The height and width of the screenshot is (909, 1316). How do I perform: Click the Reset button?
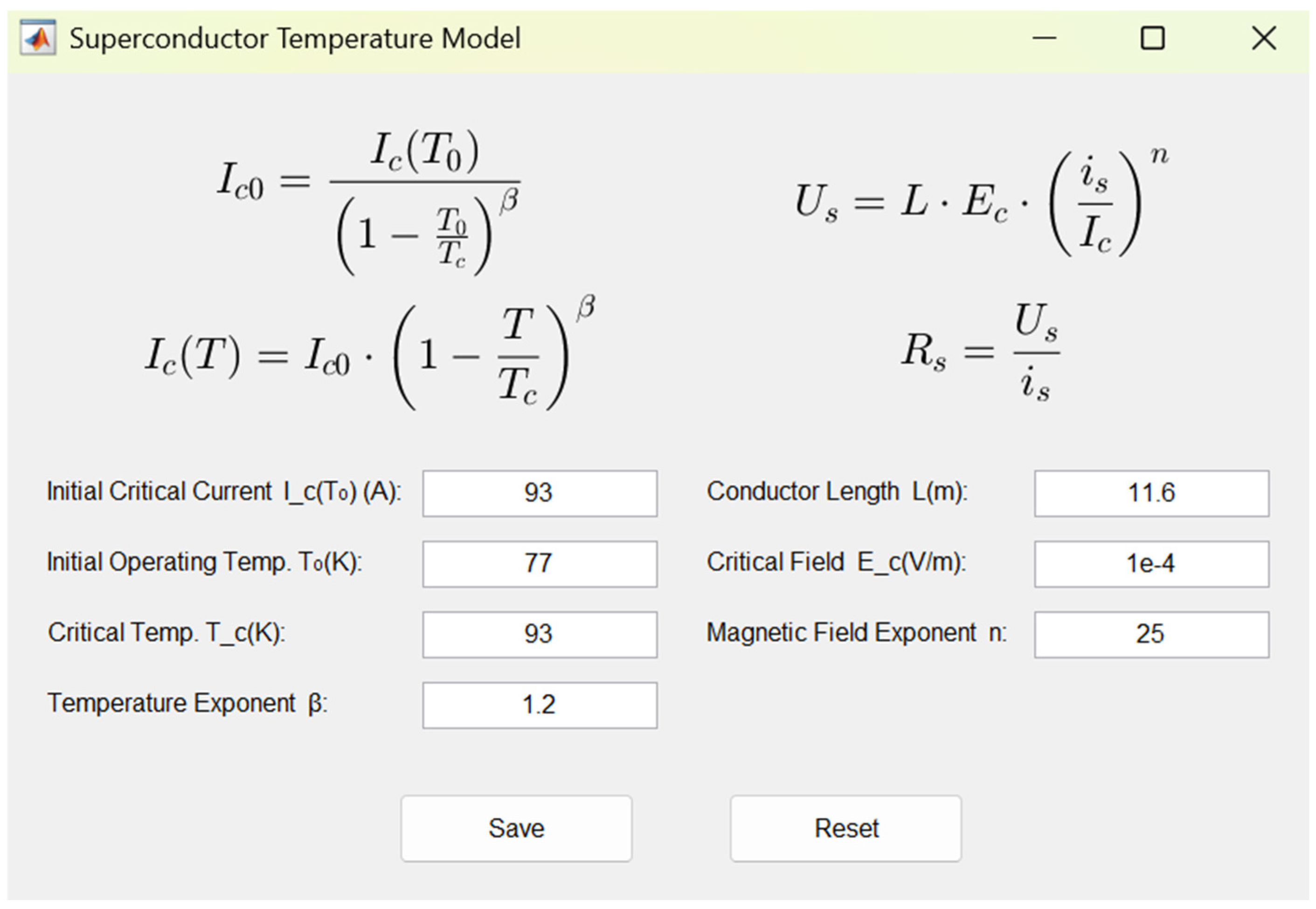coord(845,828)
